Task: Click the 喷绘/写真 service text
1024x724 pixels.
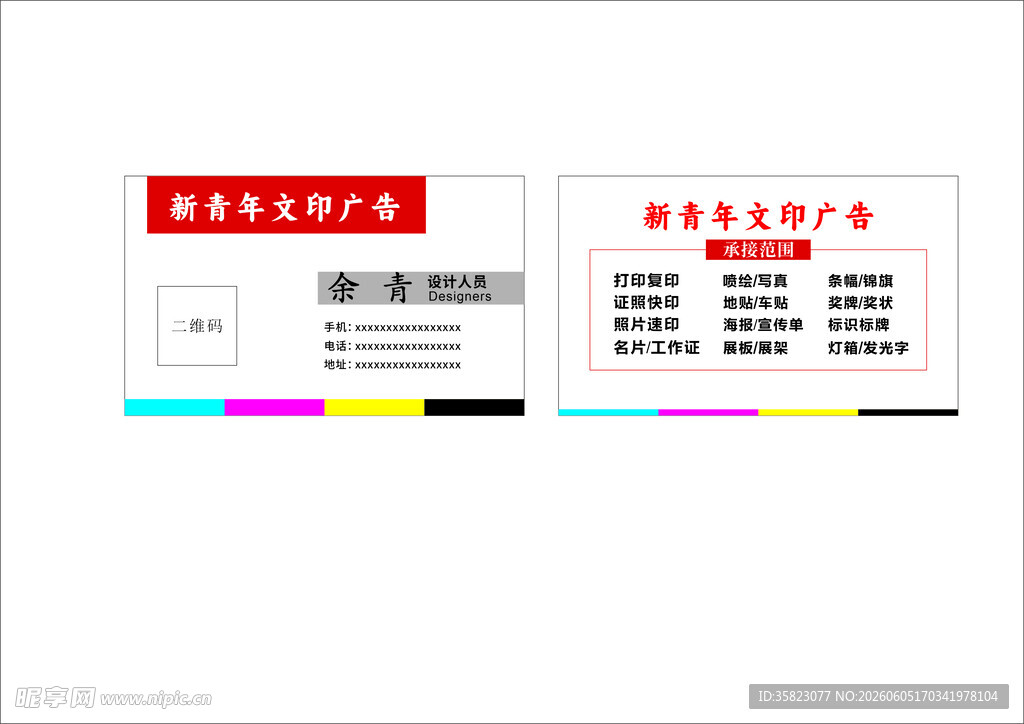Action: (x=756, y=281)
